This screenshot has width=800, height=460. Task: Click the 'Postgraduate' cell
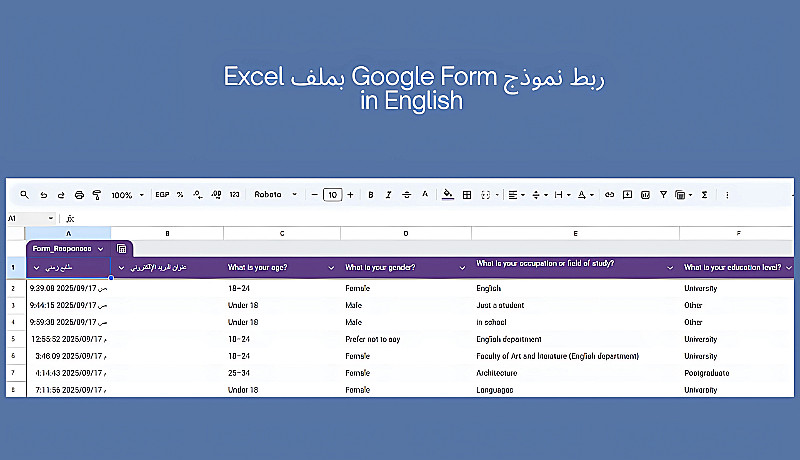click(x=737, y=373)
